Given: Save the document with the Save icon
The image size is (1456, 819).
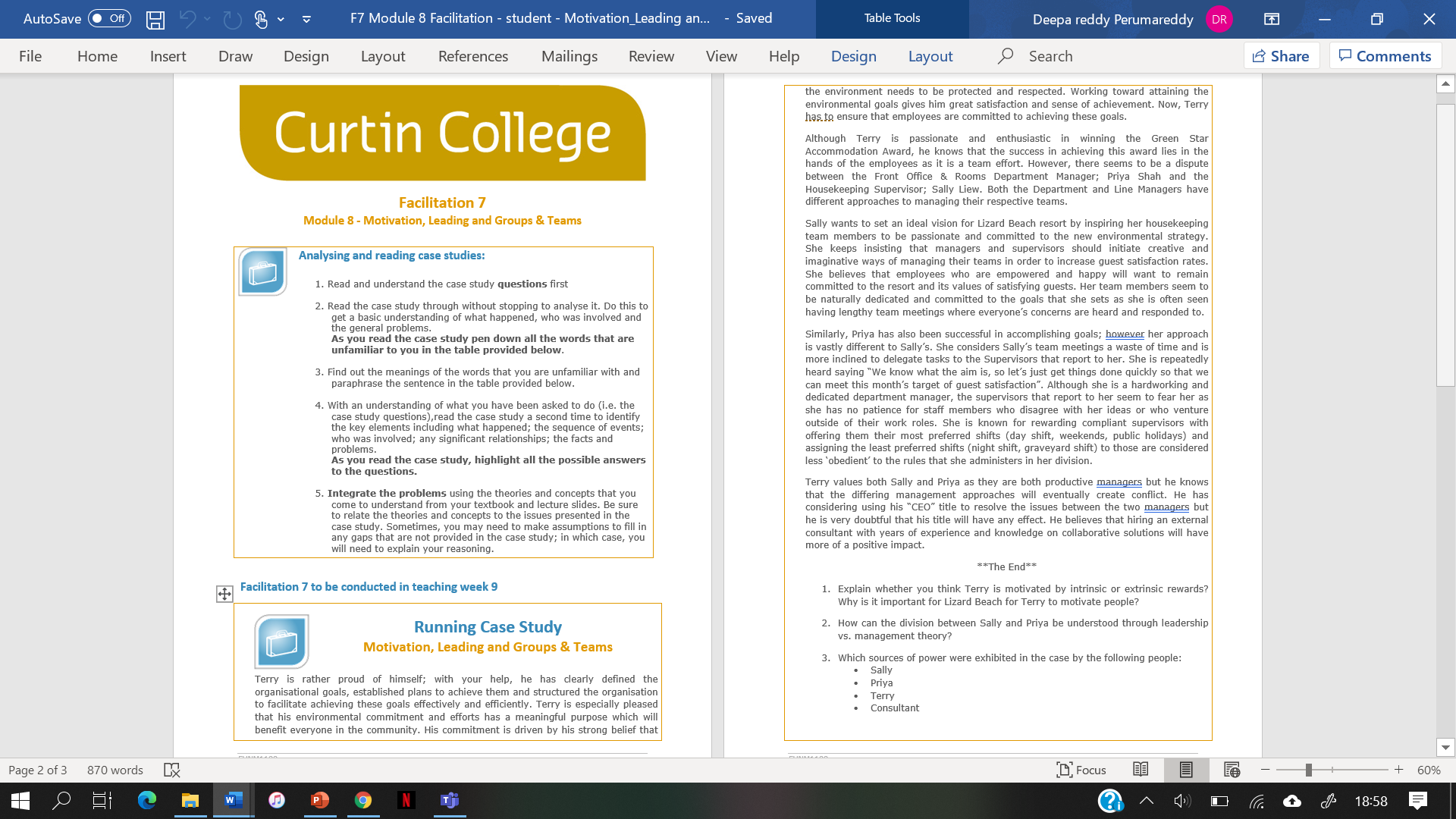Looking at the screenshot, I should pyautogui.click(x=155, y=19).
